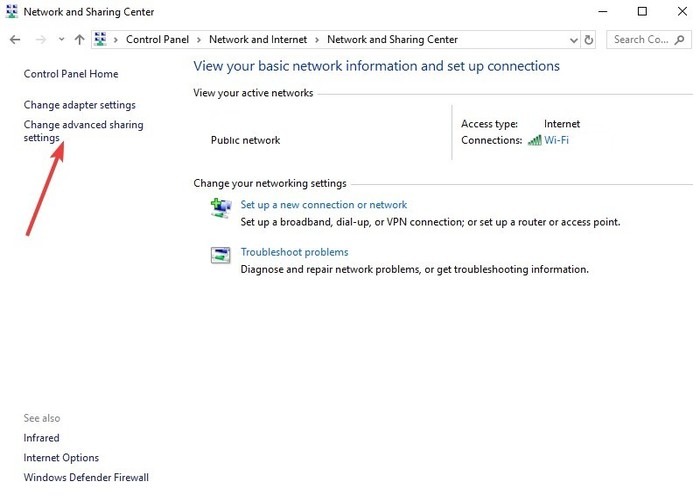This screenshot has width=700, height=500.
Task: Open the address bar history dropdown
Action: click(574, 40)
